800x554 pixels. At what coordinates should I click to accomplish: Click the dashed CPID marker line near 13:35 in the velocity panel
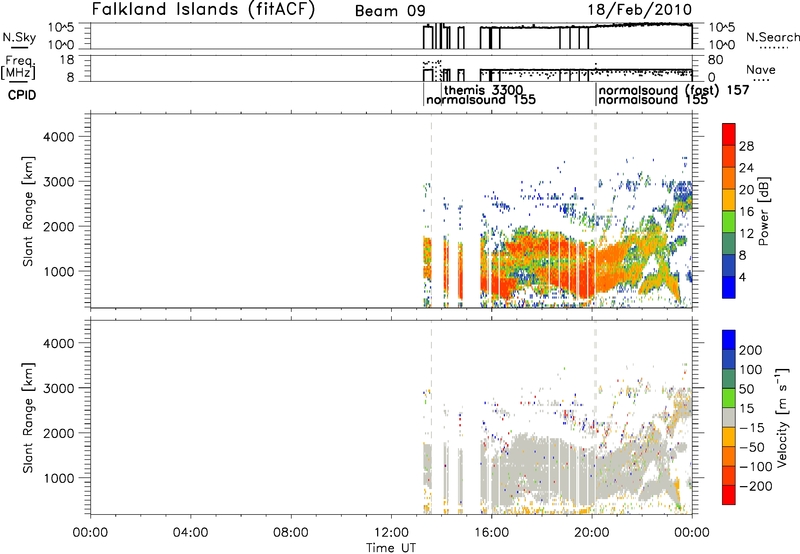[431, 416]
